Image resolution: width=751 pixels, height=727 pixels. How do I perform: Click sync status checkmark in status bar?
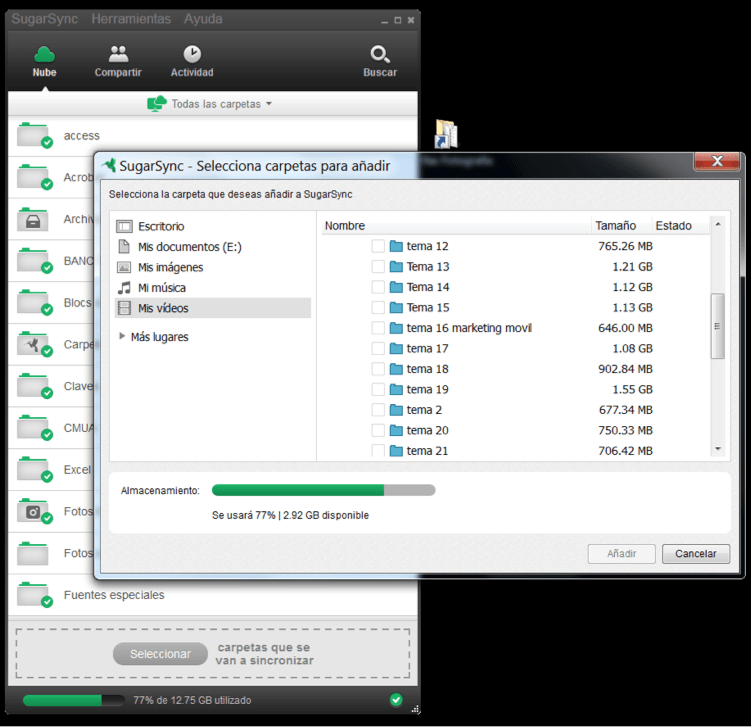click(x=396, y=700)
